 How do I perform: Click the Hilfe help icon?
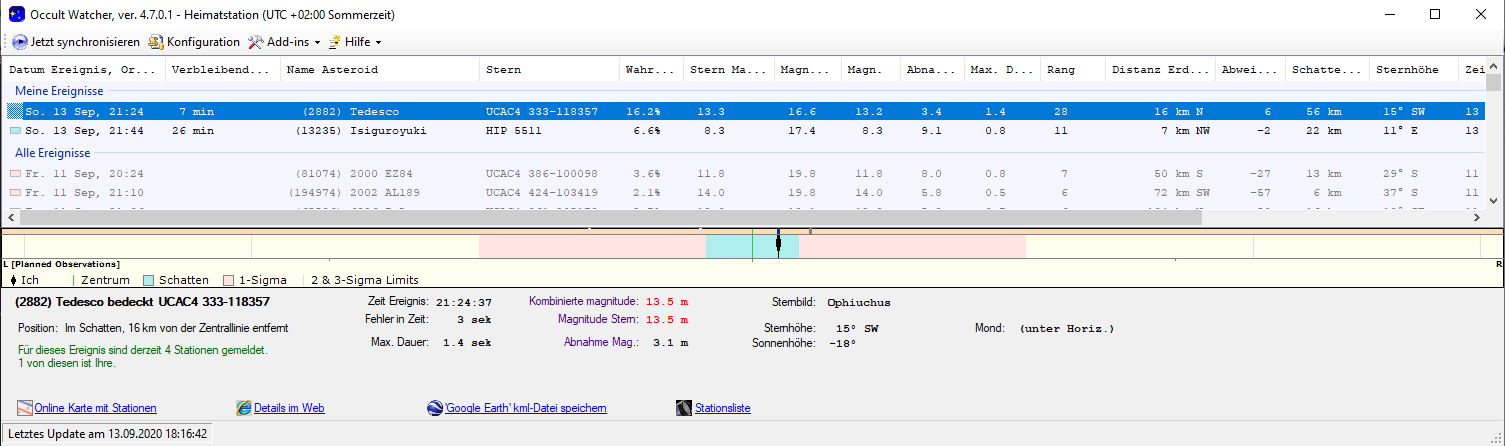point(335,42)
